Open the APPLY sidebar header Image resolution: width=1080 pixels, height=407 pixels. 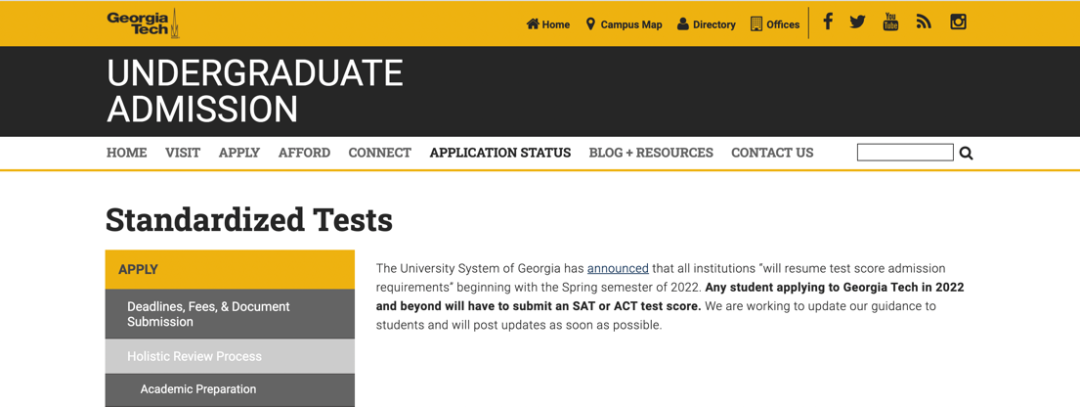(x=230, y=269)
